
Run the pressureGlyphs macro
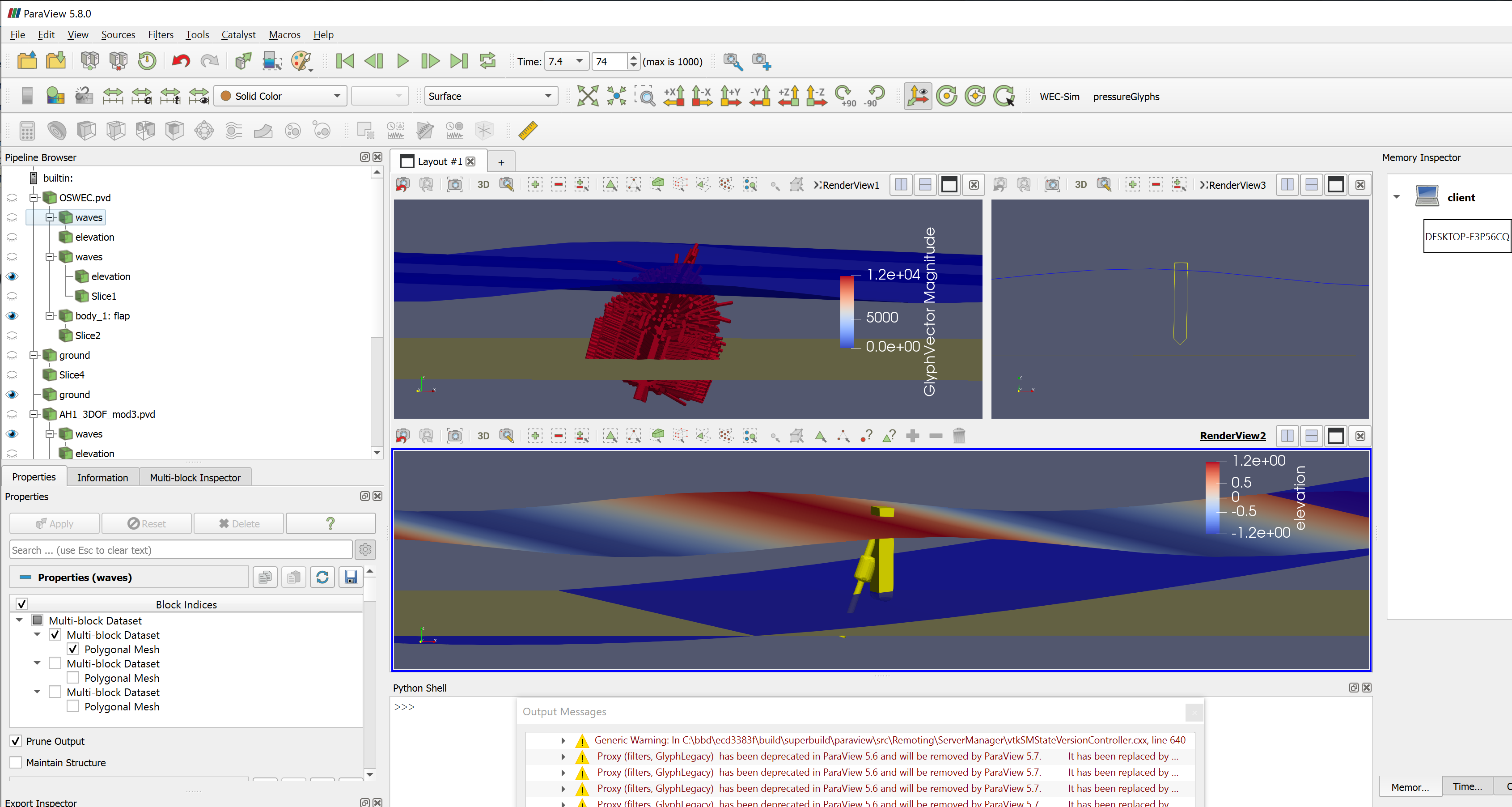pyautogui.click(x=1126, y=96)
